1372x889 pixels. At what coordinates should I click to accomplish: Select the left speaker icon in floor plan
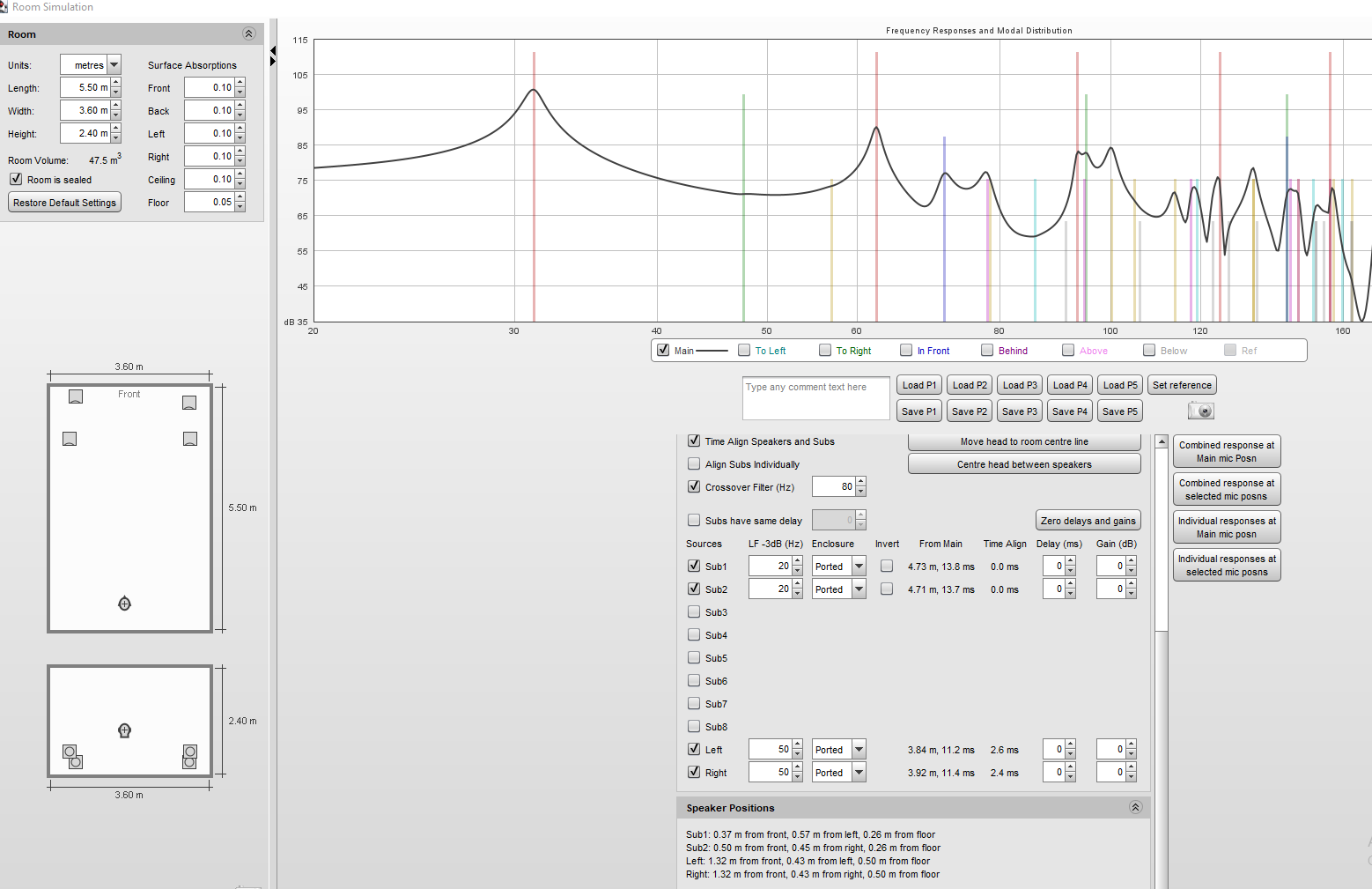[x=70, y=439]
